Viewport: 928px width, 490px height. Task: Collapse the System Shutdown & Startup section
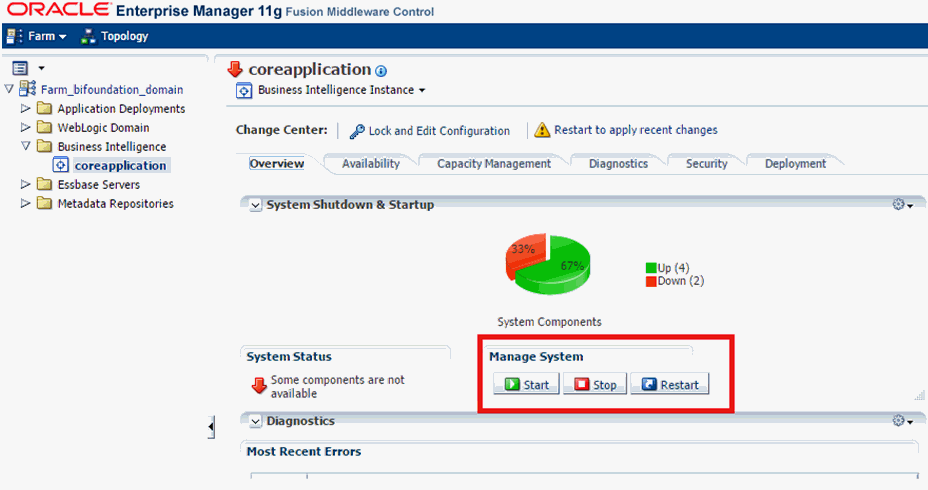coord(255,205)
